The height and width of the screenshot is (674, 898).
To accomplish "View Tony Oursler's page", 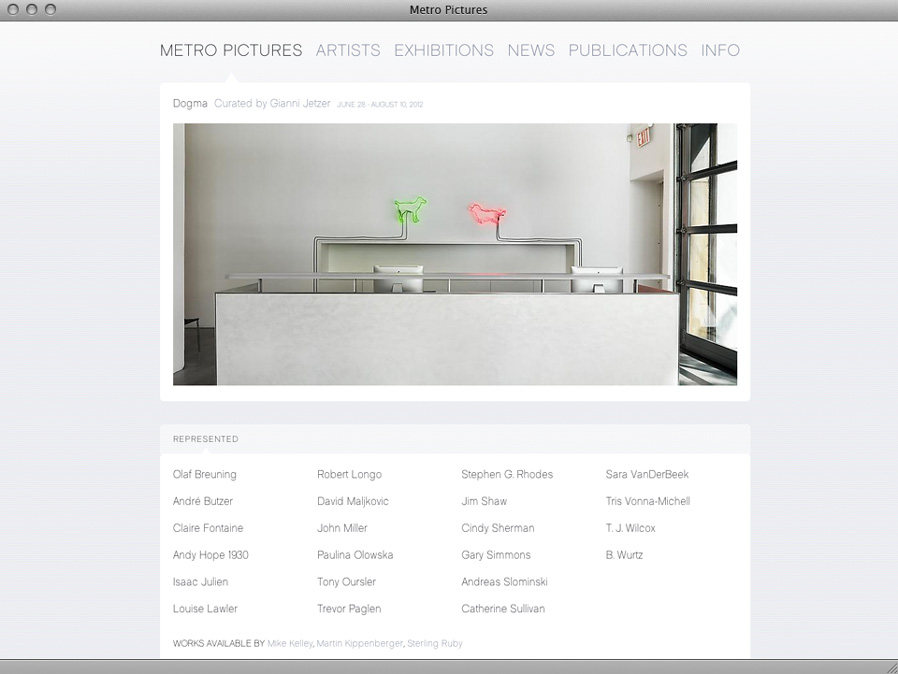I will [x=346, y=582].
